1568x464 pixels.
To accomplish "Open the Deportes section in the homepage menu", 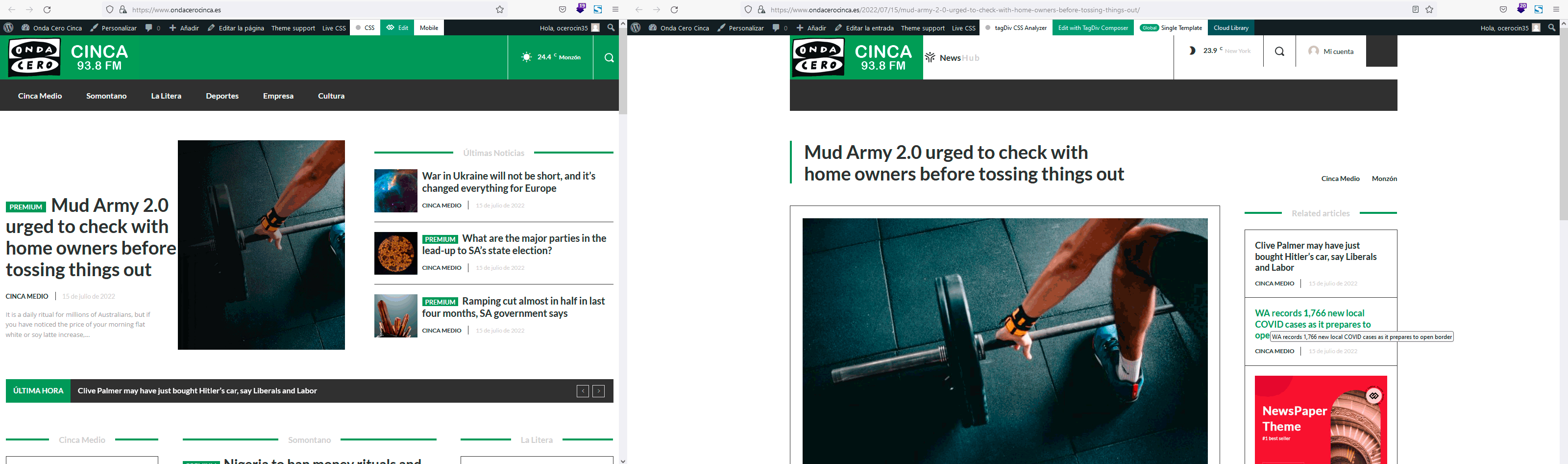I will (222, 96).
